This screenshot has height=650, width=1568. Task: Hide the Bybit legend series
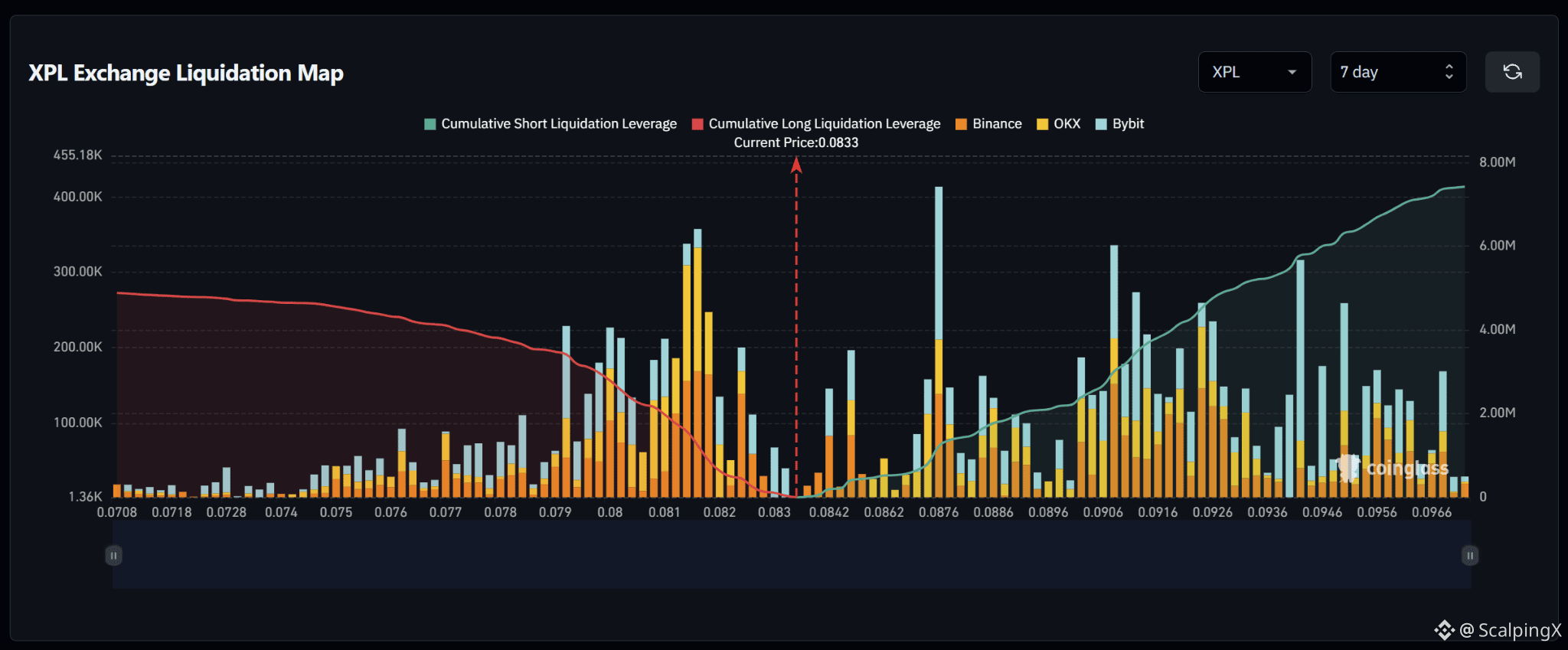(x=1119, y=124)
